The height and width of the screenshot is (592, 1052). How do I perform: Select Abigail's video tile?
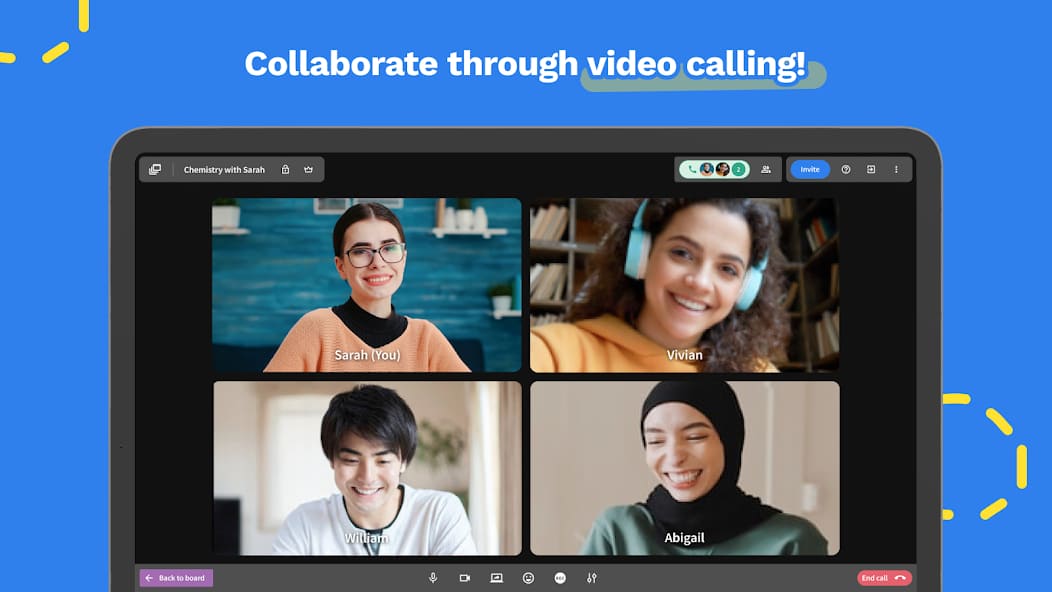coord(684,468)
